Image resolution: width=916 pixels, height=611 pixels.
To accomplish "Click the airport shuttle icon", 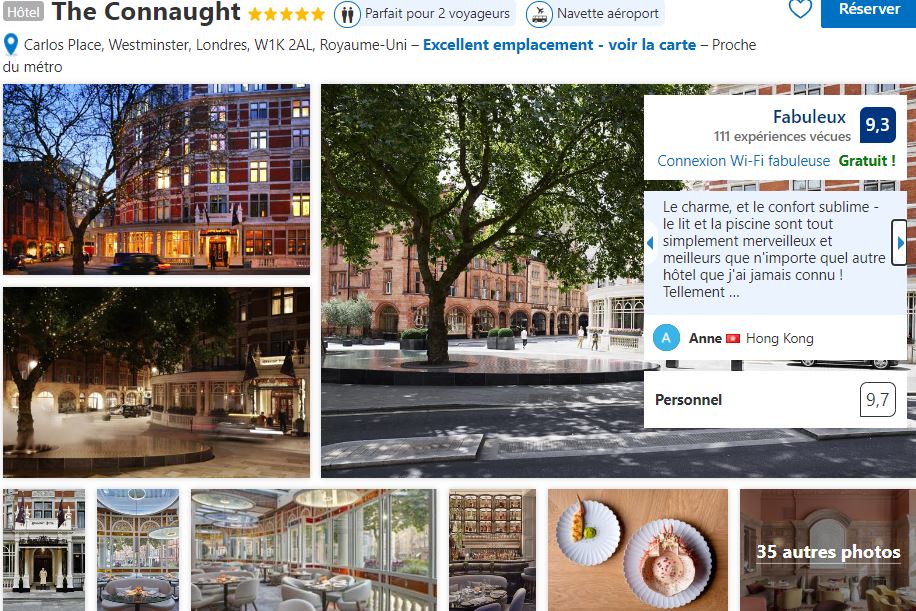I will pyautogui.click(x=539, y=14).
